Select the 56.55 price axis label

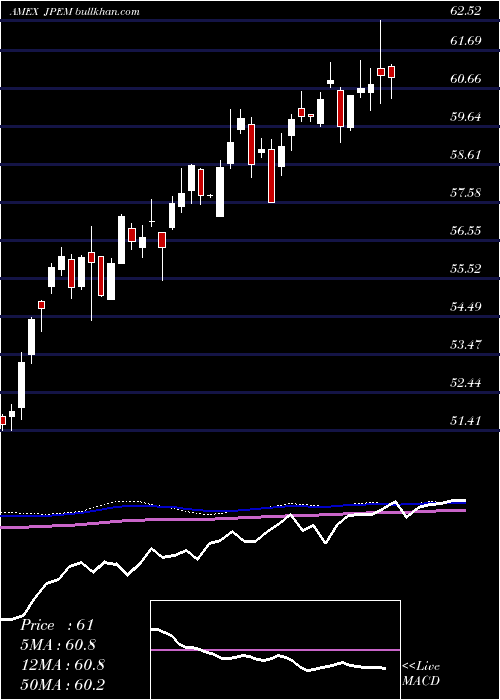click(x=466, y=231)
